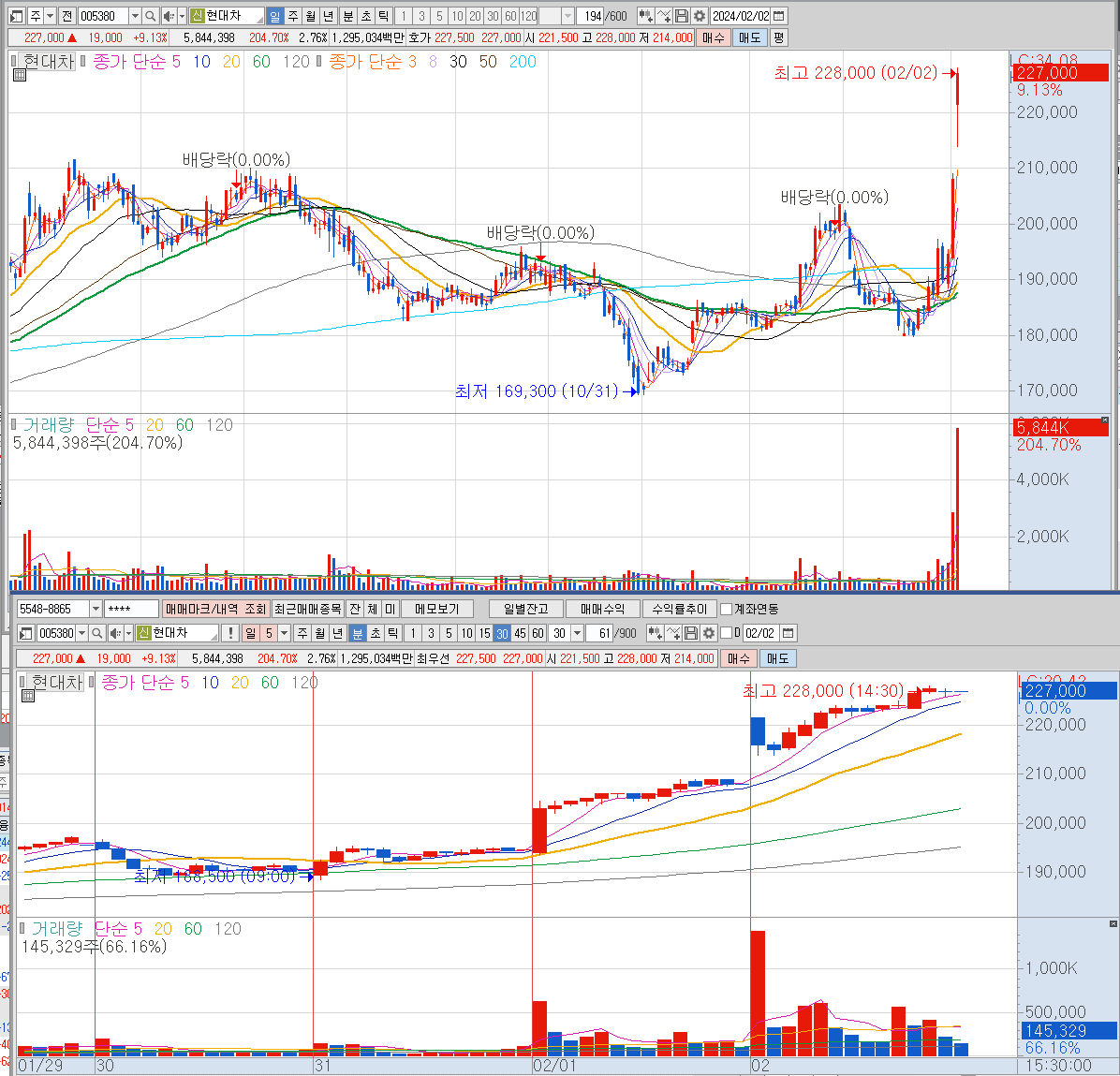Select the 미 tab in the lower panel
Viewport: 1120px width, 1076px height.
390,609
